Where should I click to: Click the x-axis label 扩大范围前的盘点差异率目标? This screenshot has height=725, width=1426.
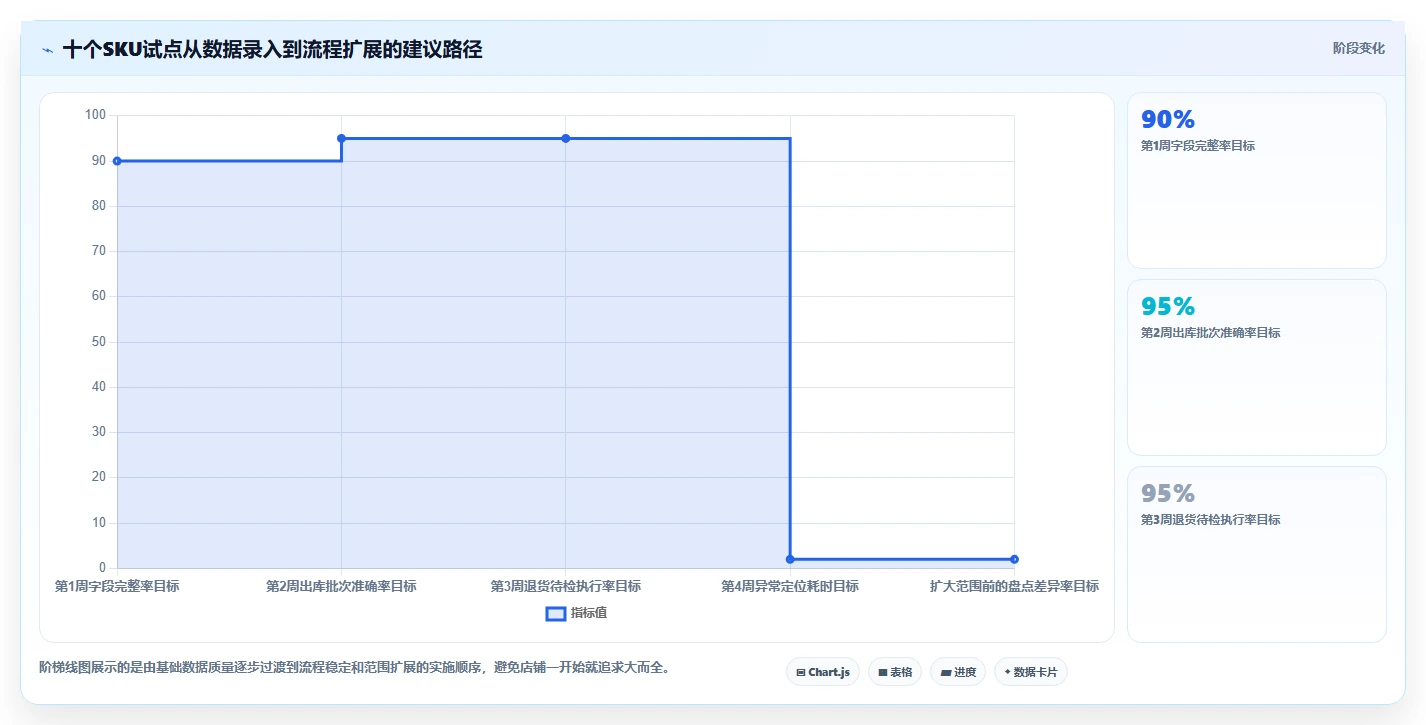tap(1014, 586)
